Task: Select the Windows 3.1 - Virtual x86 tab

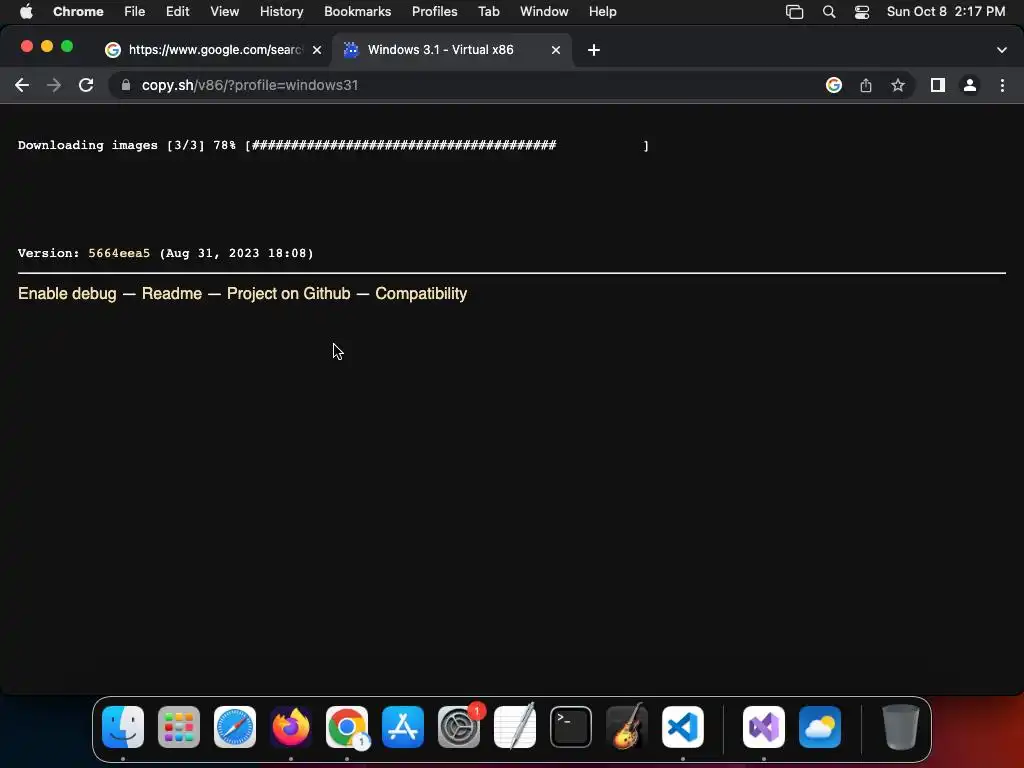Action: [x=452, y=50]
